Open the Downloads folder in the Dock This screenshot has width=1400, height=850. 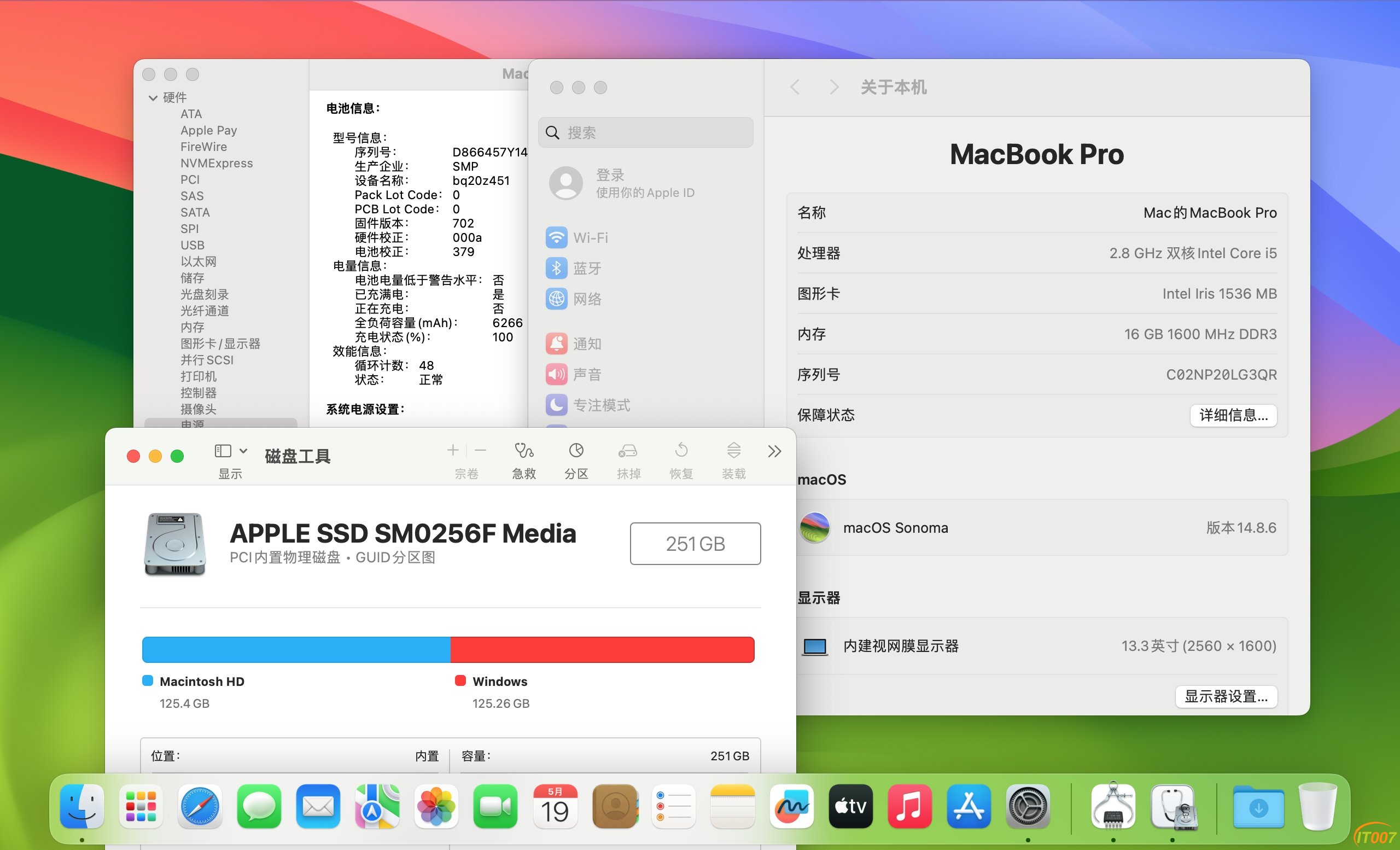coord(1258,806)
